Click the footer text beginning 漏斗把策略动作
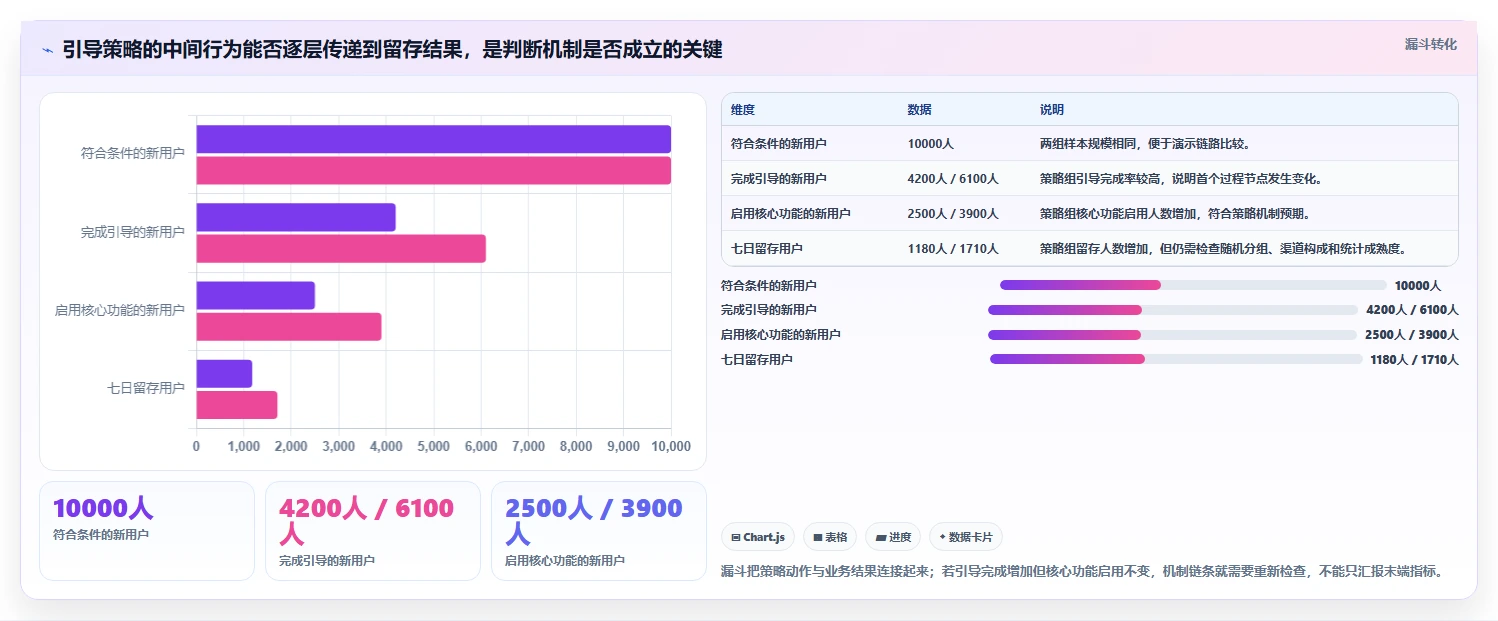The height and width of the screenshot is (621, 1498). [x=1083, y=571]
